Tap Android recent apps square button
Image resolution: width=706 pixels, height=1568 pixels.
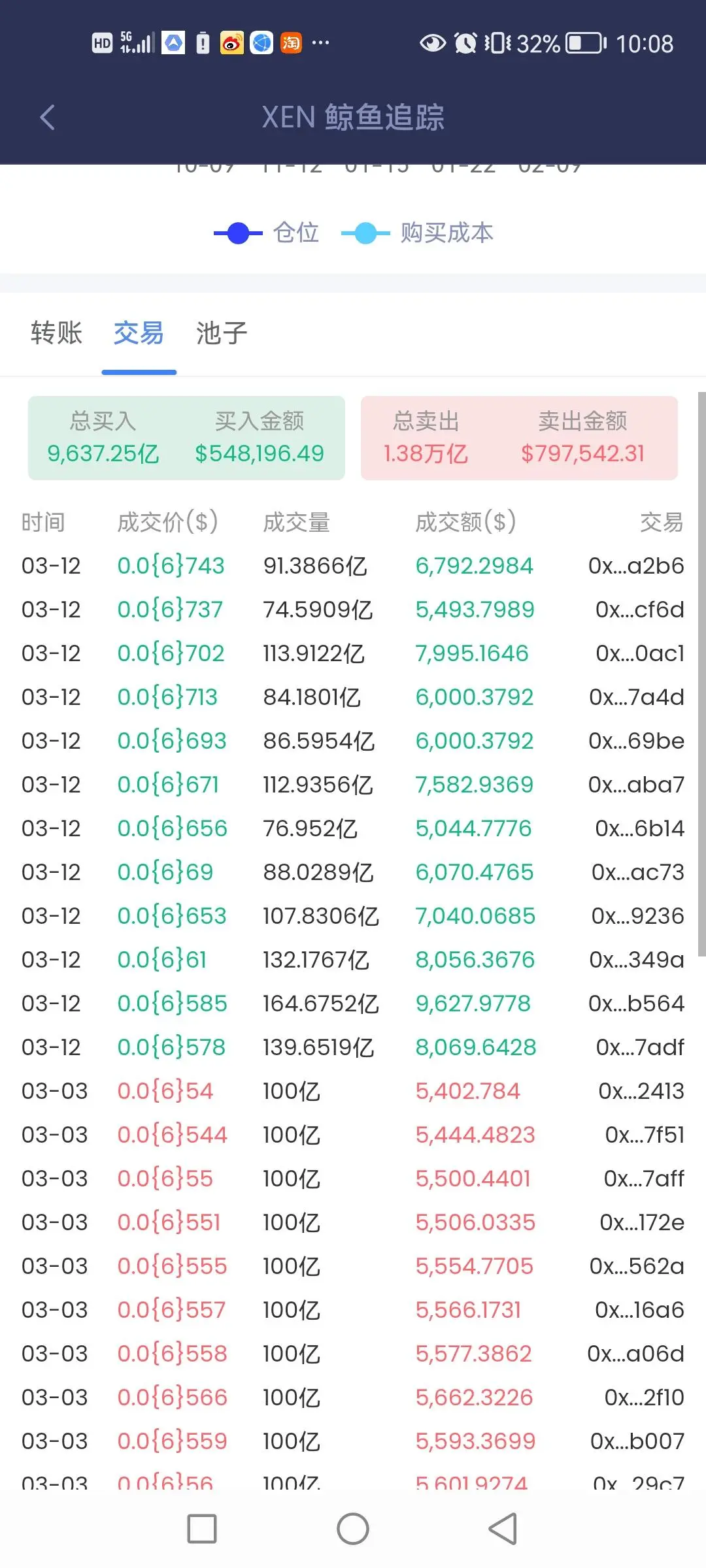tap(202, 1529)
